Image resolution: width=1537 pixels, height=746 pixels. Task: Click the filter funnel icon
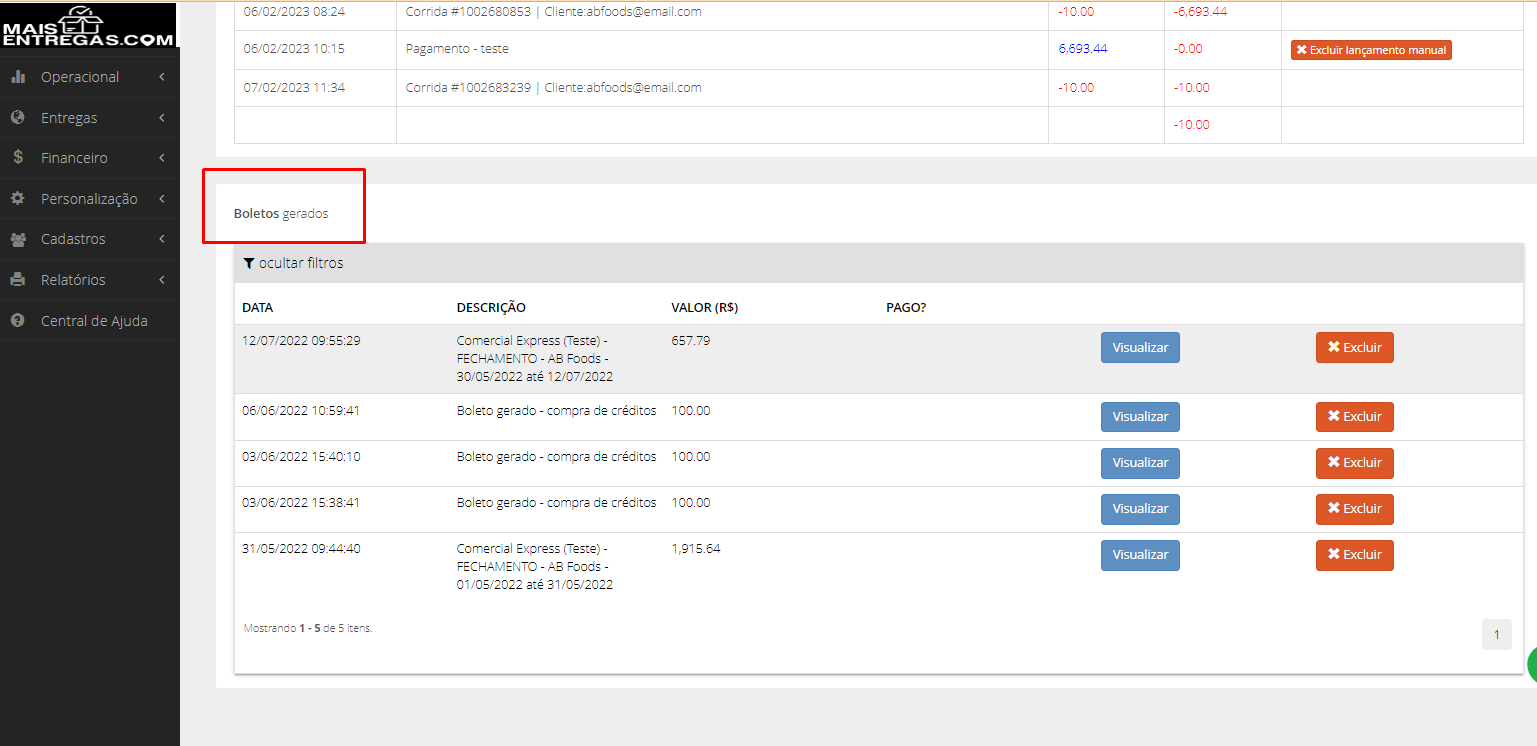click(249, 264)
